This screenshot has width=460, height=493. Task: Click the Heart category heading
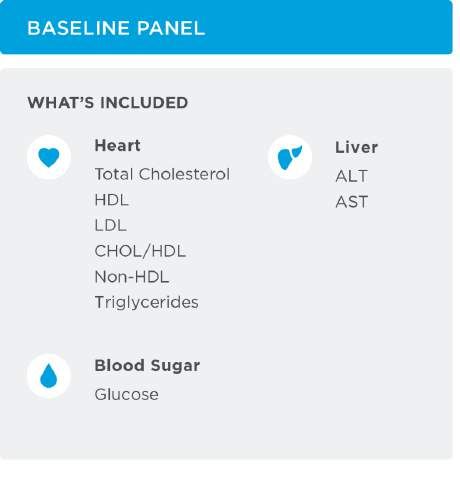click(117, 146)
